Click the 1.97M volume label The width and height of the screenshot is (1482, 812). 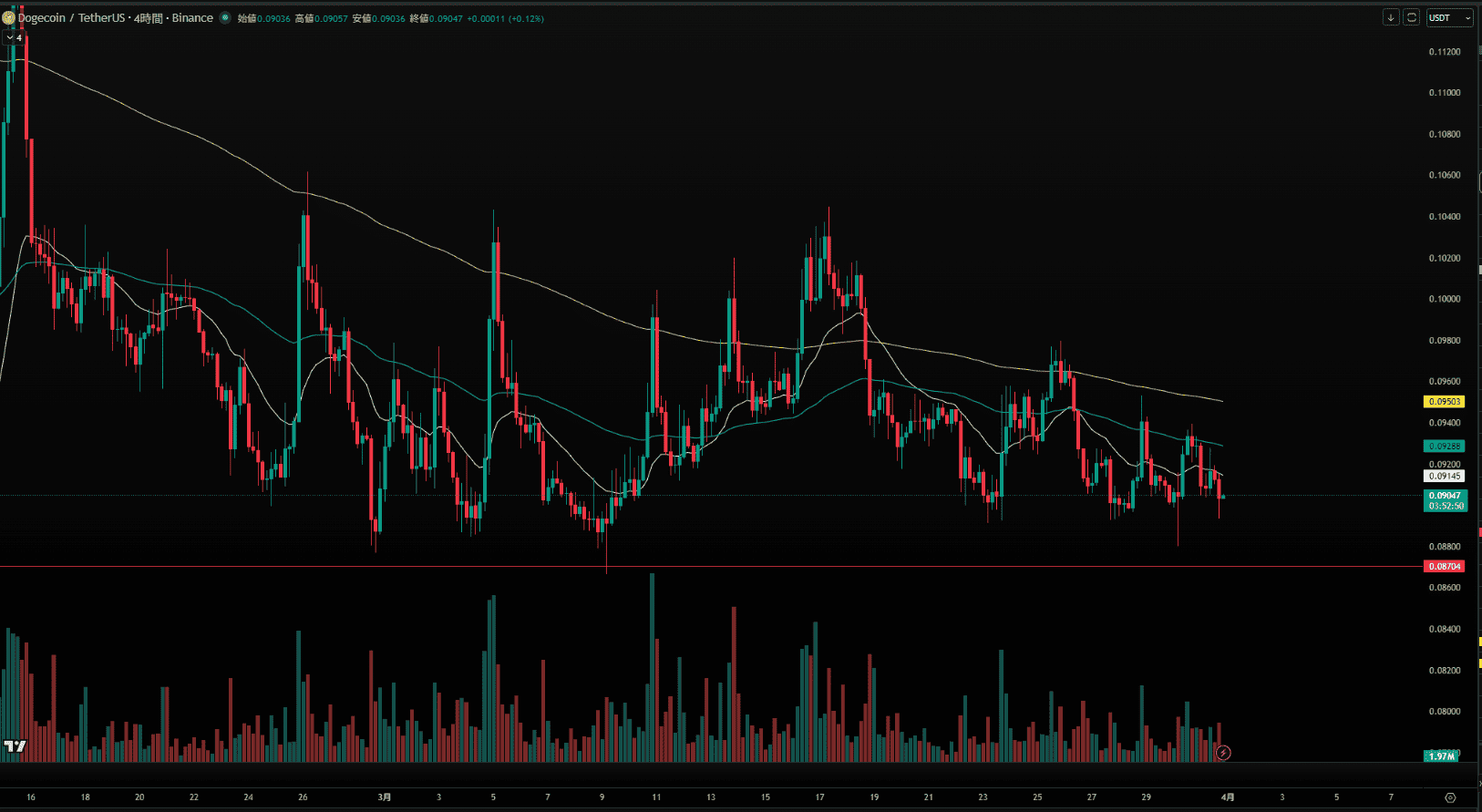click(x=1442, y=756)
